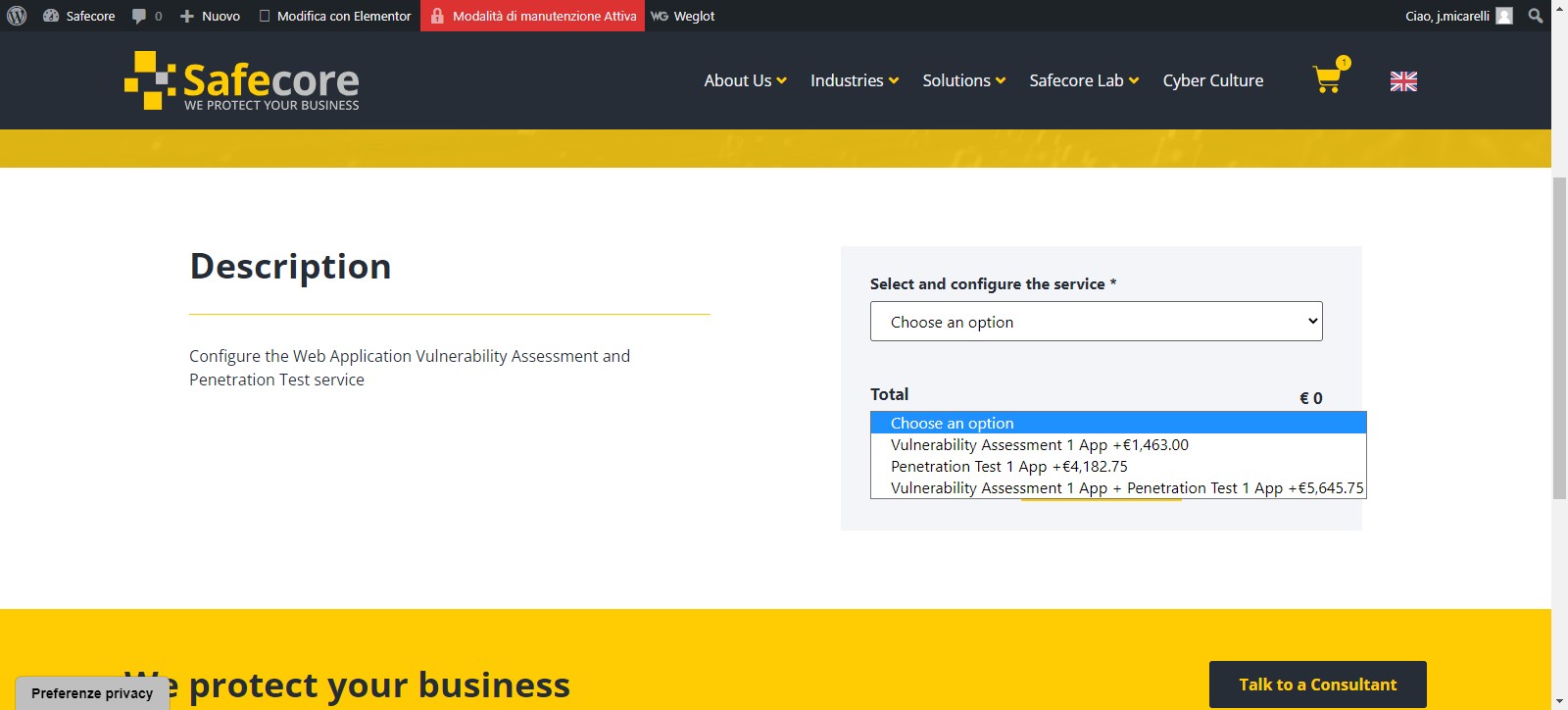Open Preferenze privacy settings
Screen dimensions: 1568x710
click(x=92, y=692)
